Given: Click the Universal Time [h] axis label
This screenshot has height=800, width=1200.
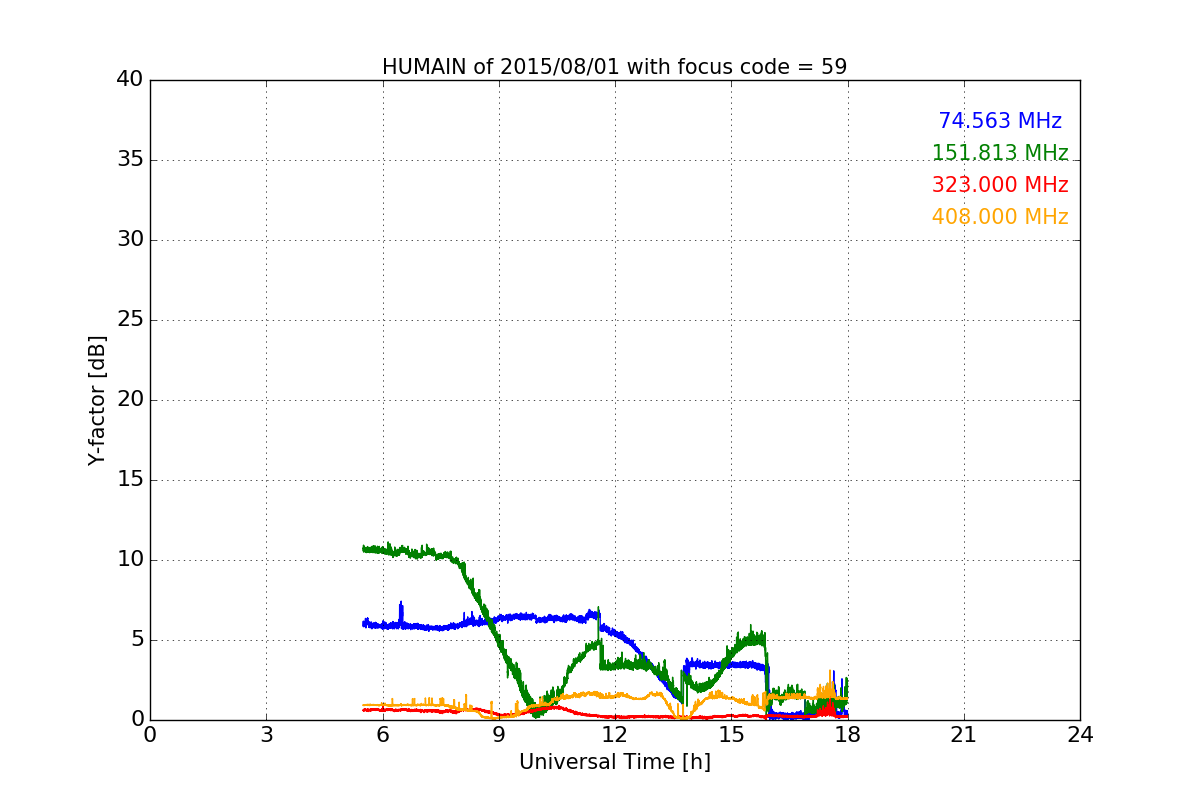Looking at the screenshot, I should [614, 762].
